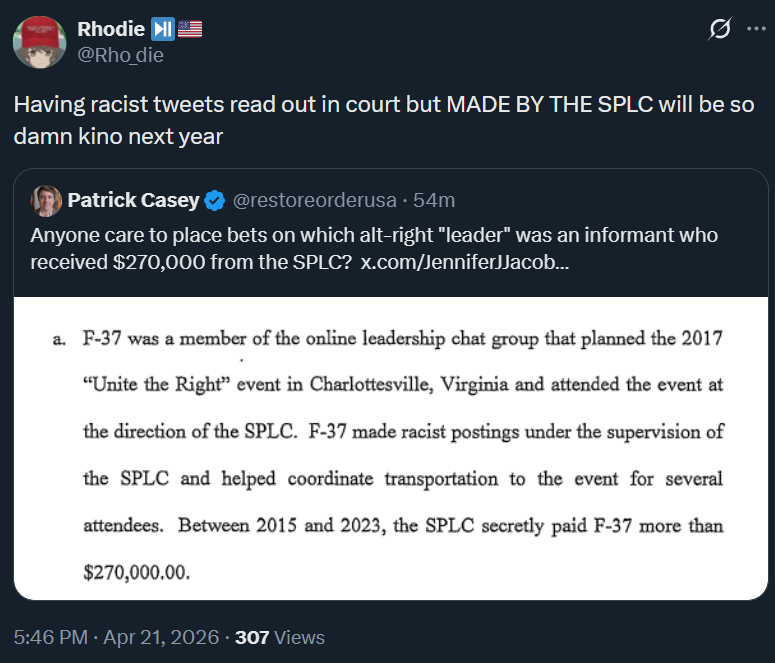Click blue verified badge next to Patrick Casey
The width and height of the screenshot is (775, 663).
coord(214,201)
